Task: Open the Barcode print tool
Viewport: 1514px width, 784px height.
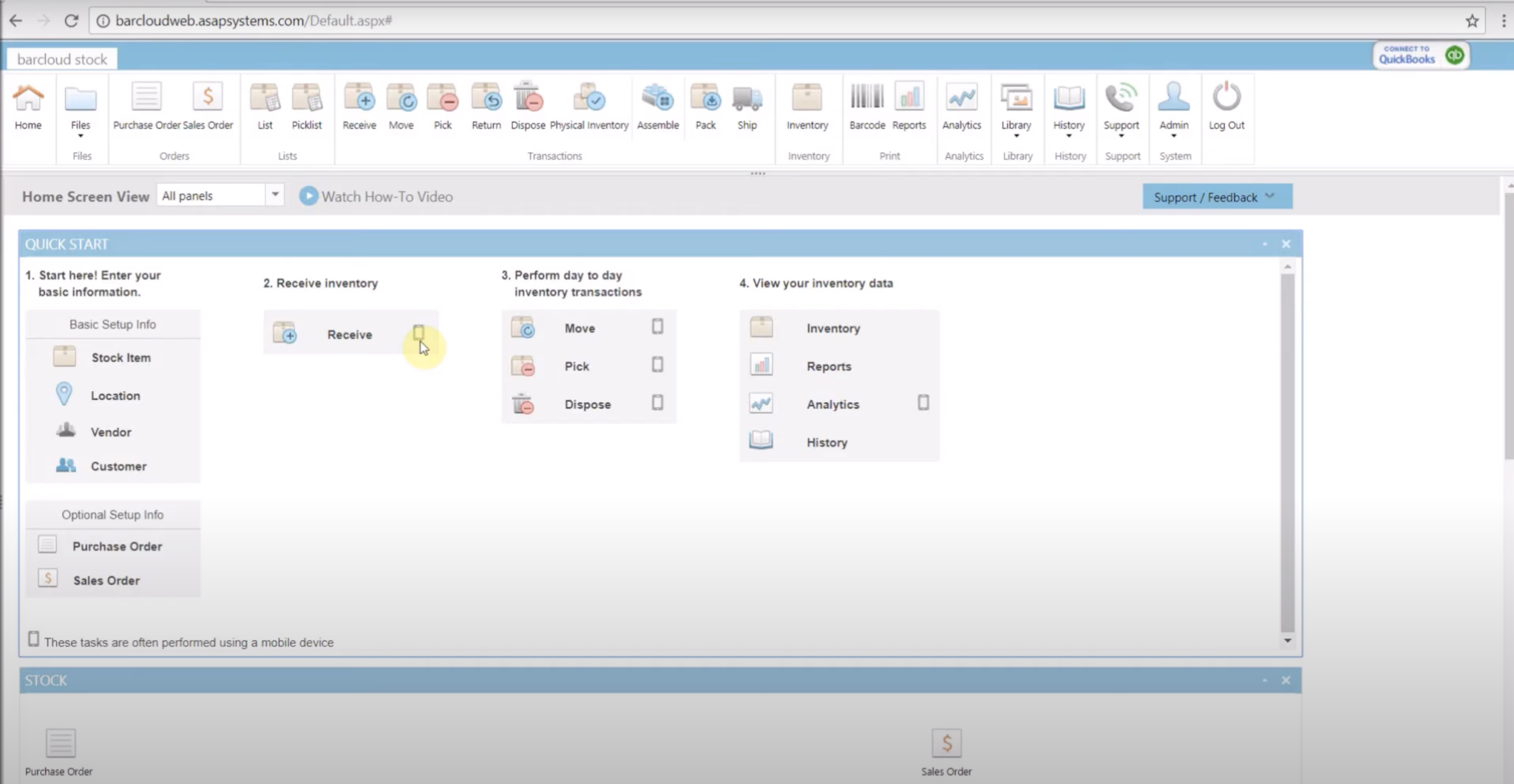Action: pyautogui.click(x=866, y=107)
